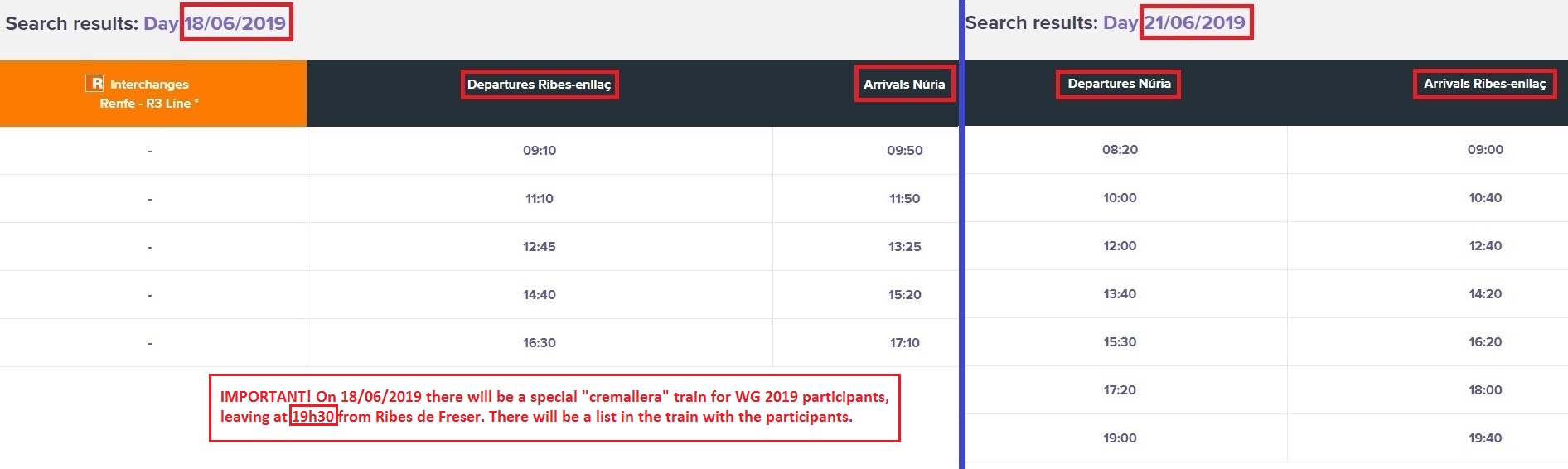Click the 15:20 arrival time at Núria
This screenshot has width=1568, height=469.
[904, 295]
